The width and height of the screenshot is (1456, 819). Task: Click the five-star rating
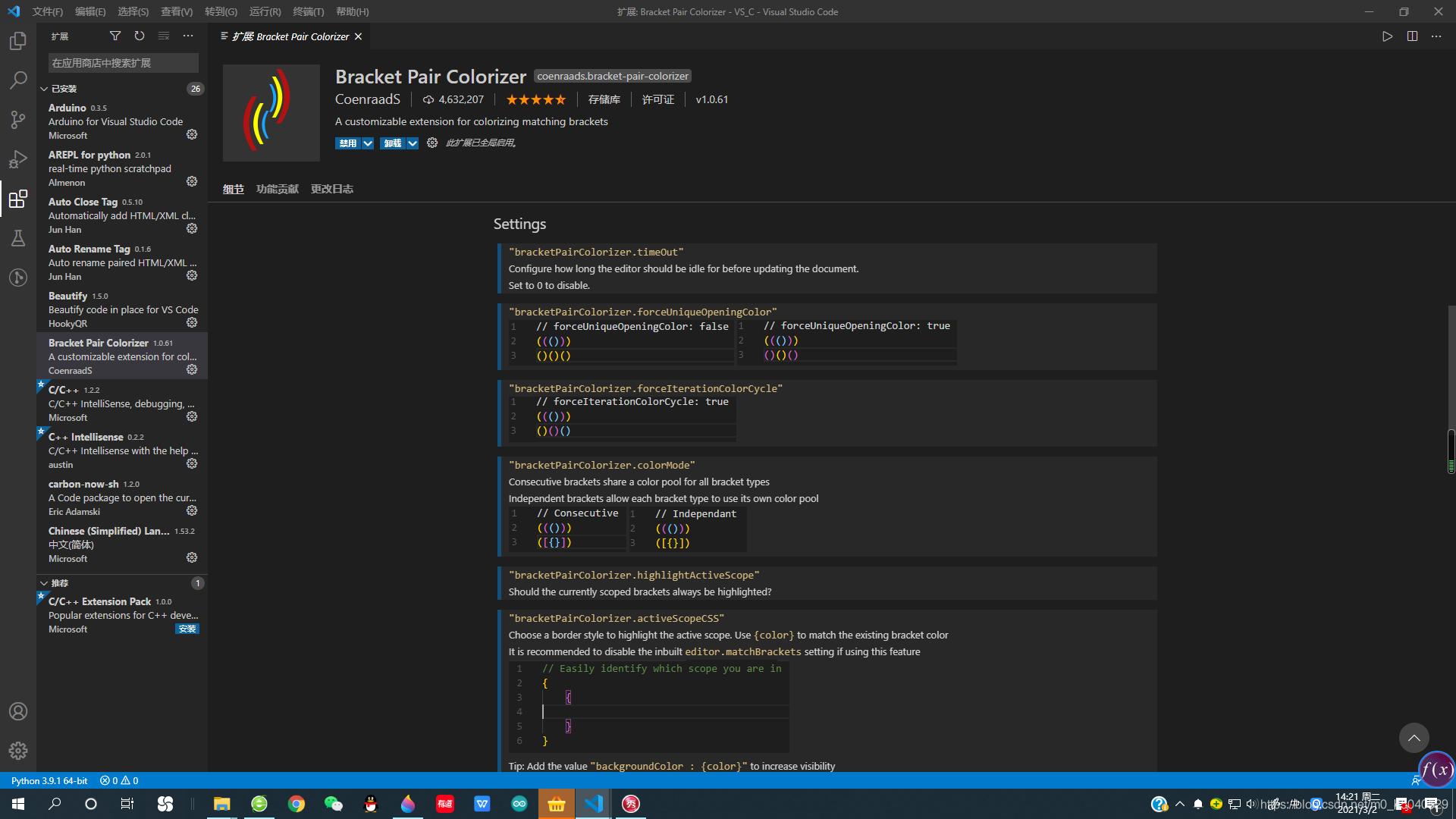[536, 99]
